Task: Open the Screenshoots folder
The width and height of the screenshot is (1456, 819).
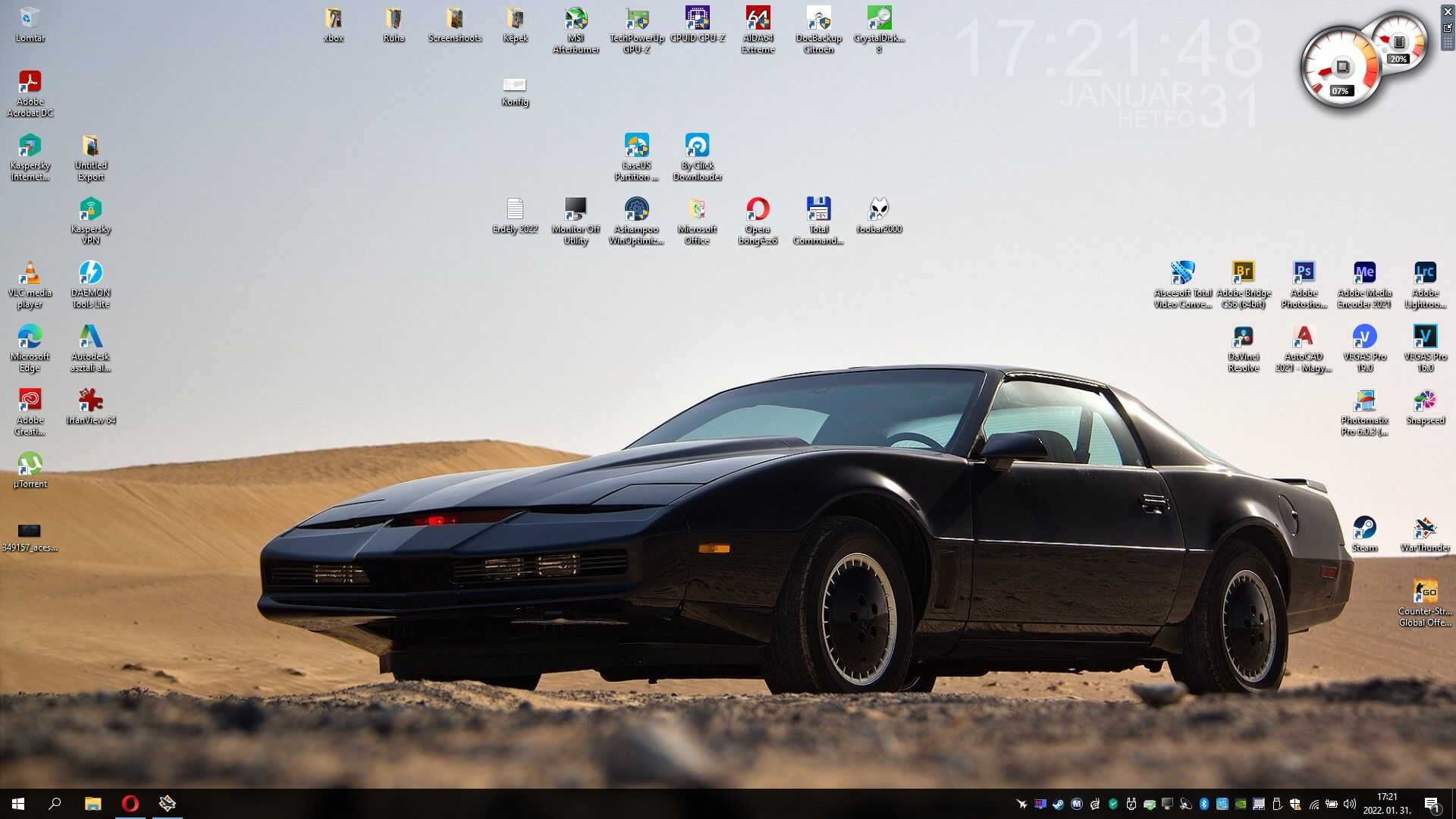Action: (454, 24)
